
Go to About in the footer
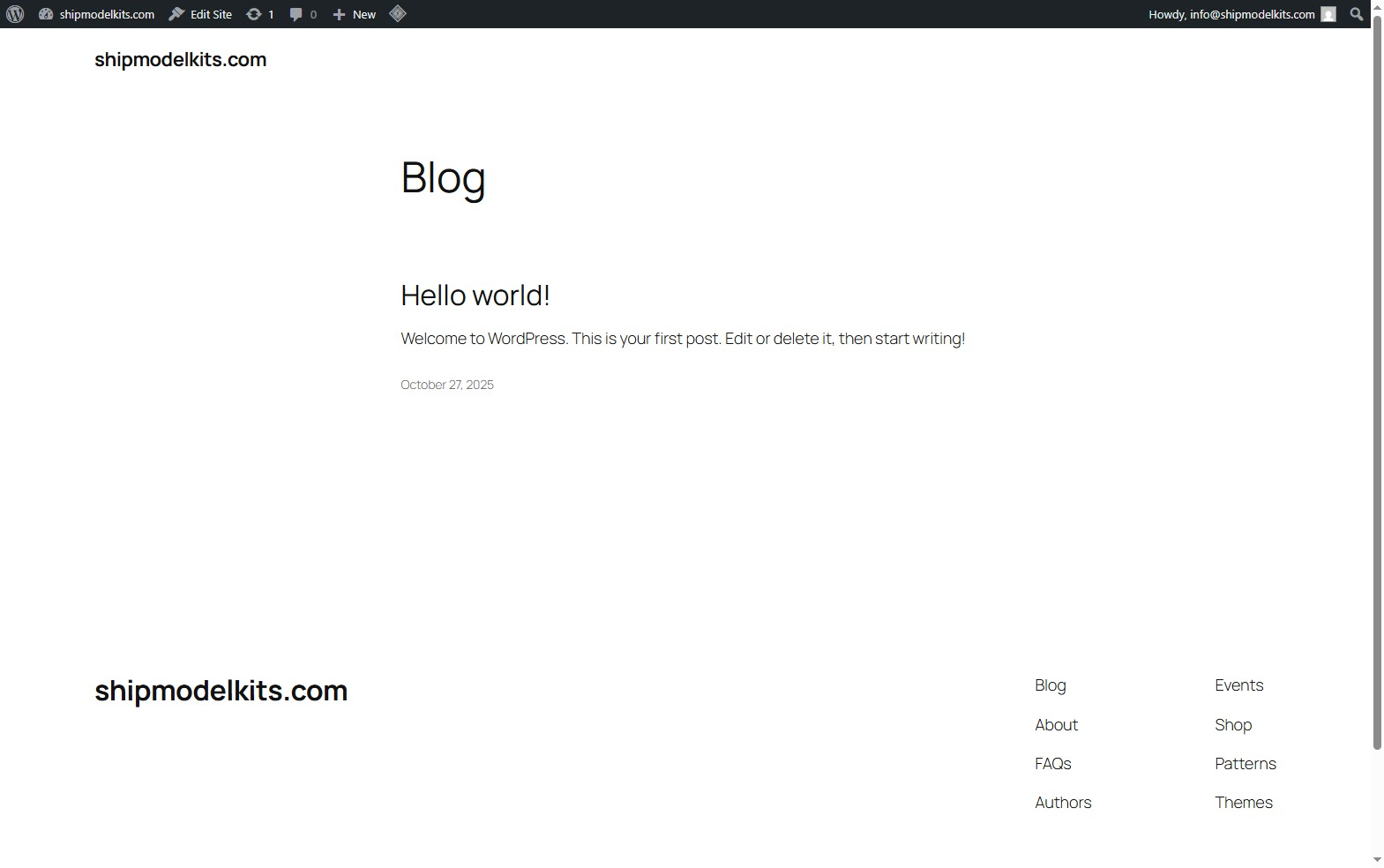pyautogui.click(x=1056, y=725)
